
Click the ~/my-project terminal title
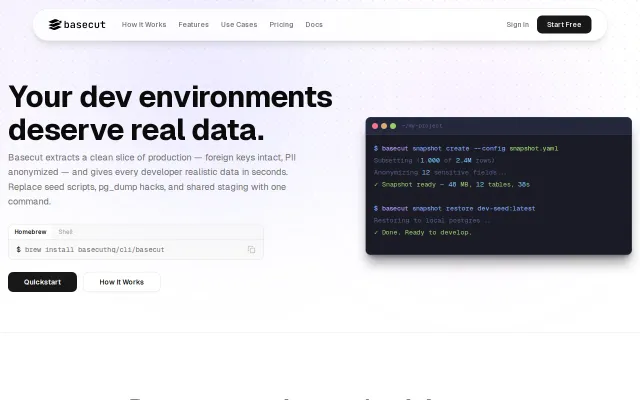point(422,126)
